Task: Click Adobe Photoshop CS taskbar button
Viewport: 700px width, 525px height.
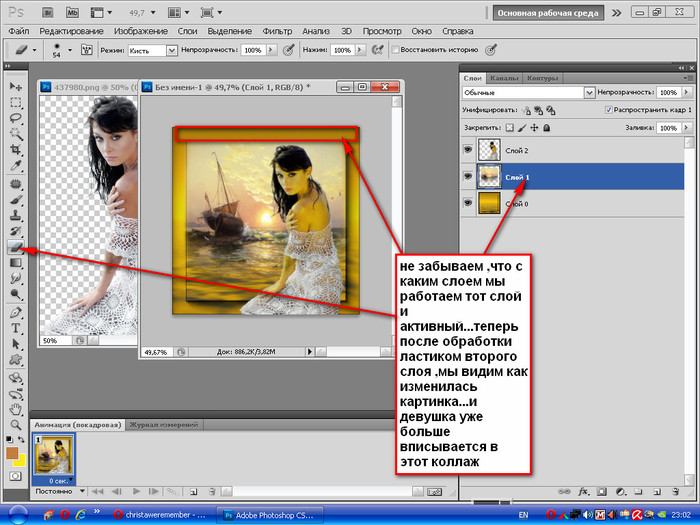Action: pyautogui.click(x=270, y=515)
